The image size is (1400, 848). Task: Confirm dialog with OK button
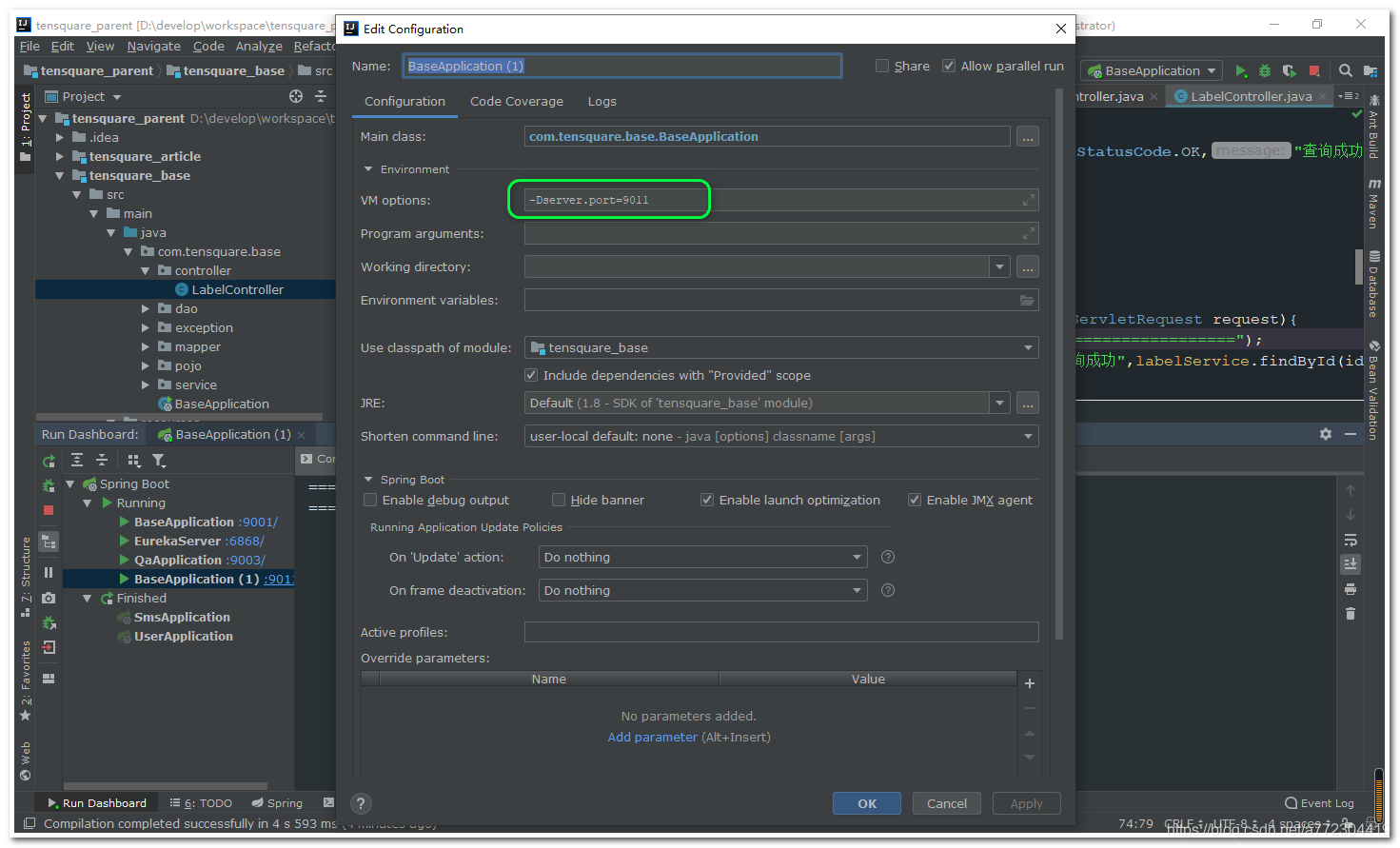[867, 803]
